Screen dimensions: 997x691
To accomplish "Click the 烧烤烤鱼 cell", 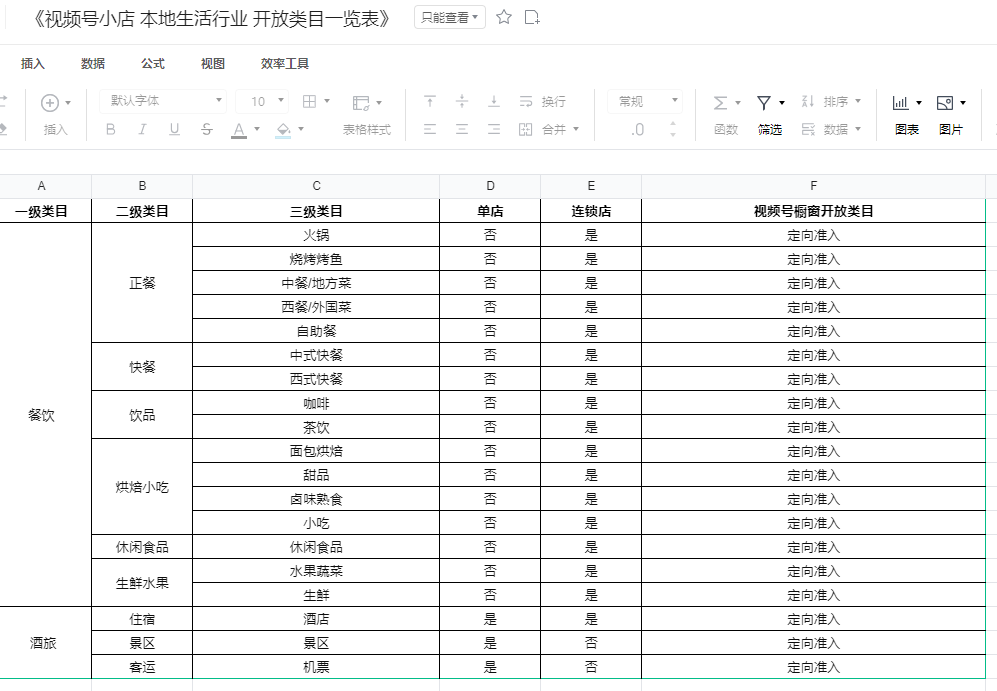I will pyautogui.click(x=316, y=259).
